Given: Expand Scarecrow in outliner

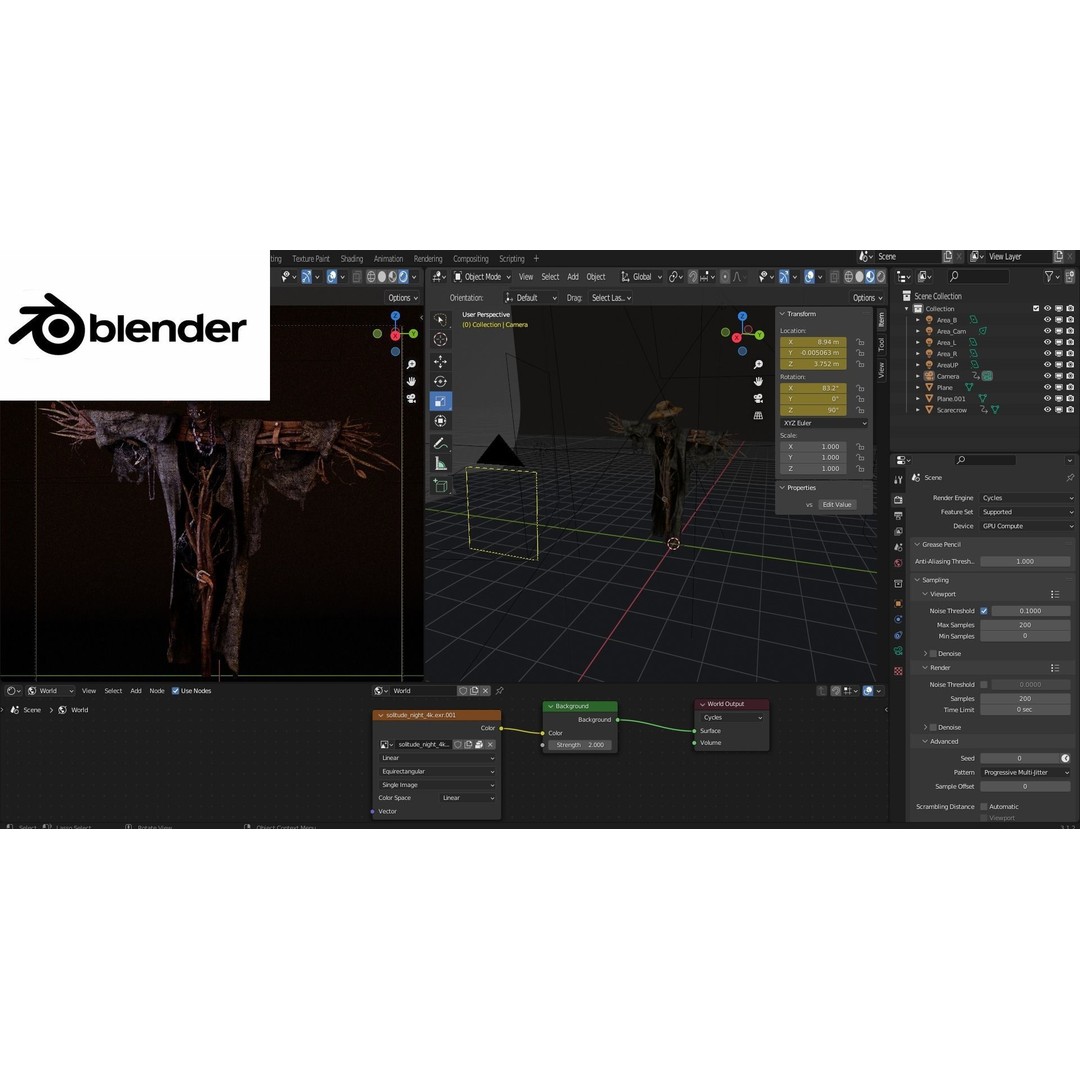Looking at the screenshot, I should click(918, 410).
